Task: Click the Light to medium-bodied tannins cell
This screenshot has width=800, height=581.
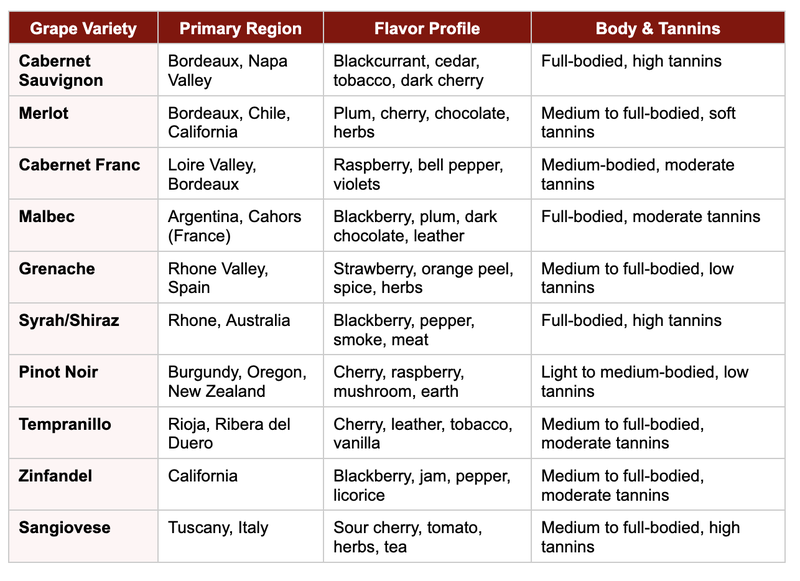Action: [x=644, y=382]
